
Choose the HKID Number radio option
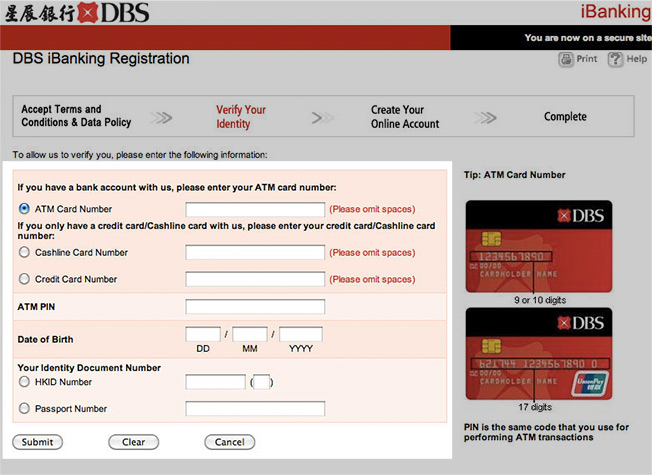click(x=24, y=381)
